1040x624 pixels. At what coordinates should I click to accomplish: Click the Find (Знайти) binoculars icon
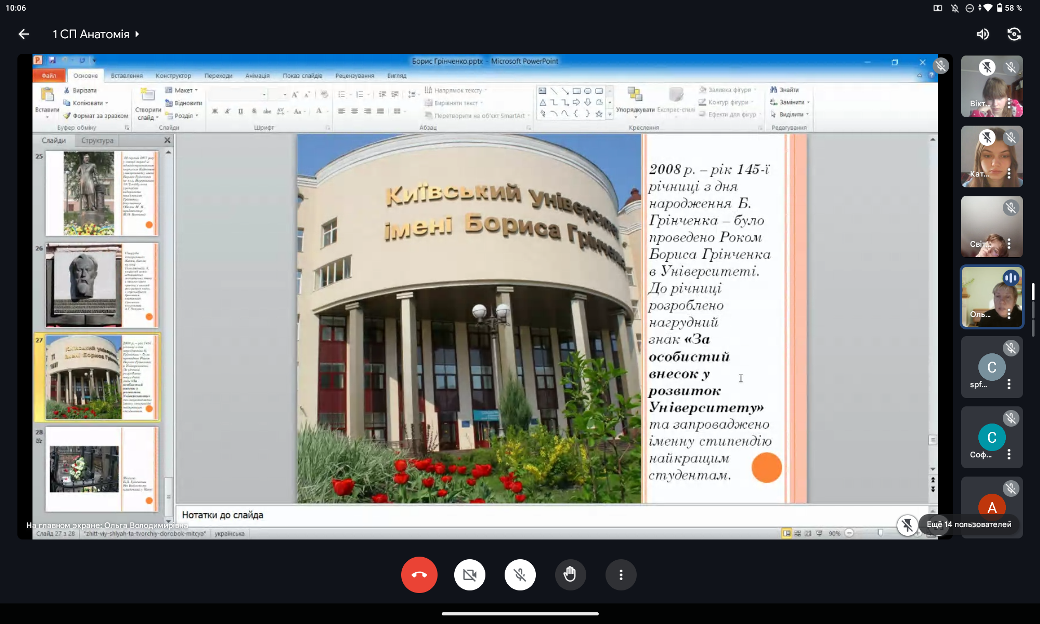(774, 90)
